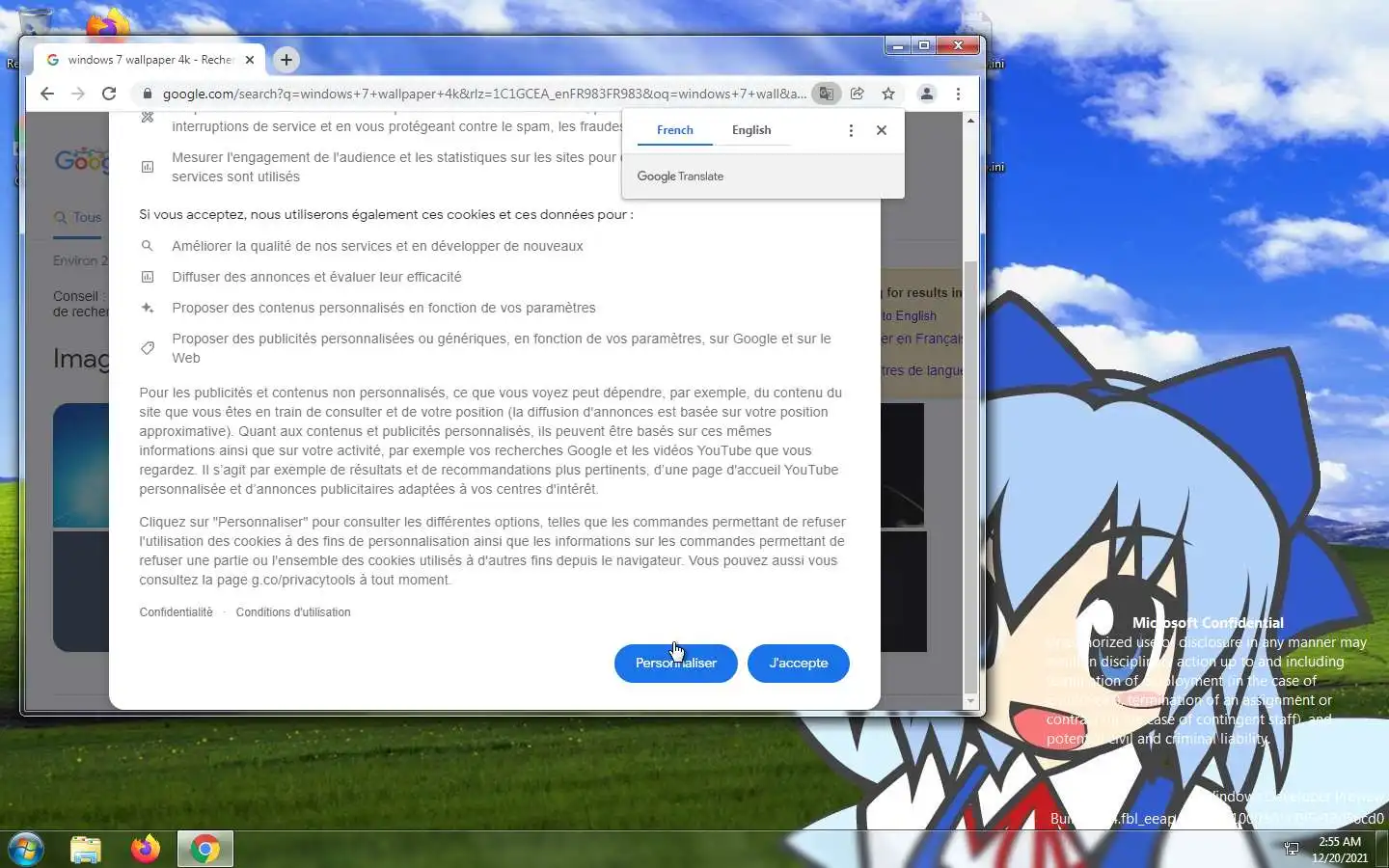Open Translate popup options menu (three dots)
This screenshot has width=1389, height=868.
pyautogui.click(x=851, y=130)
